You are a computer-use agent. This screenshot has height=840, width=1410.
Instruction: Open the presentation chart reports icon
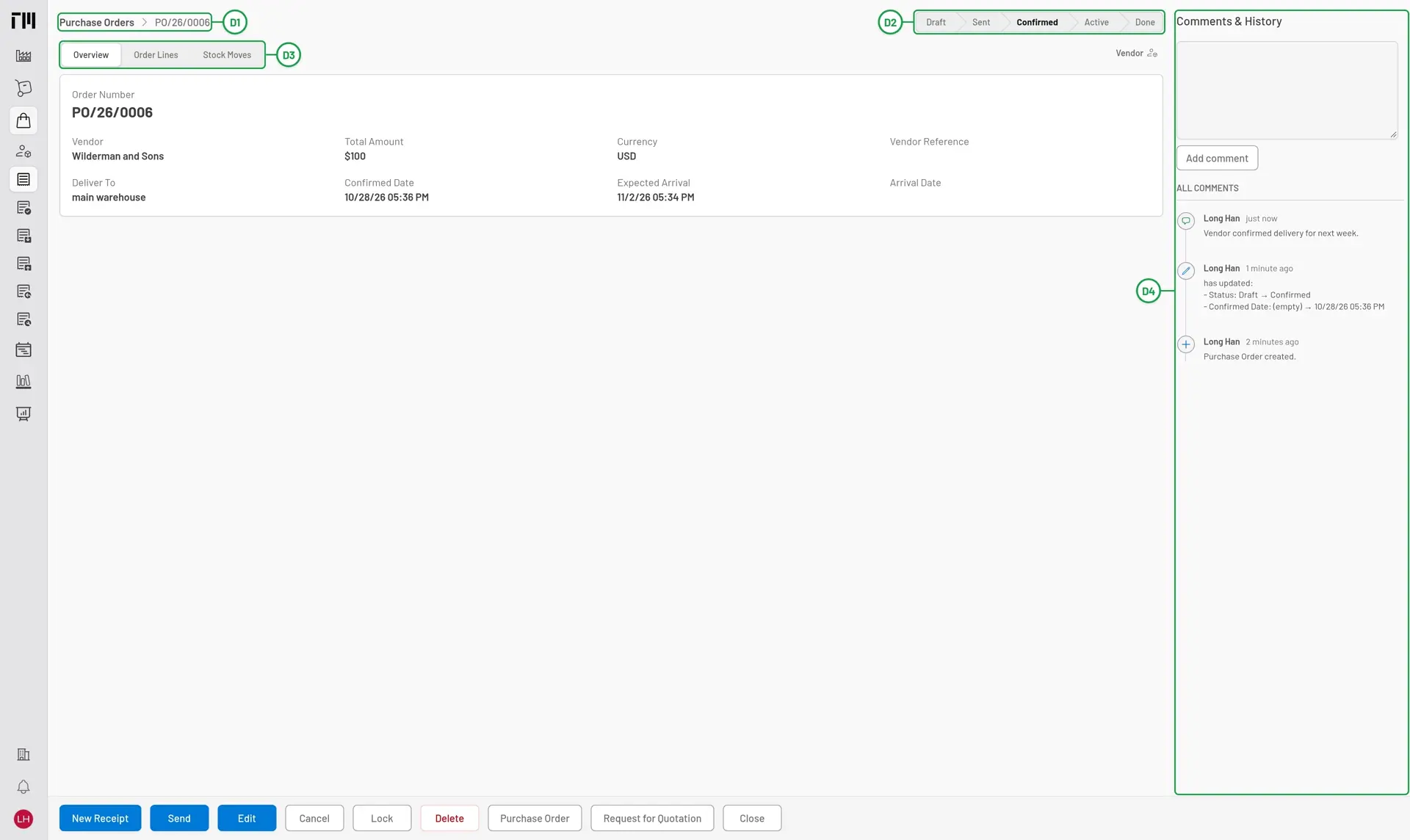(23, 413)
